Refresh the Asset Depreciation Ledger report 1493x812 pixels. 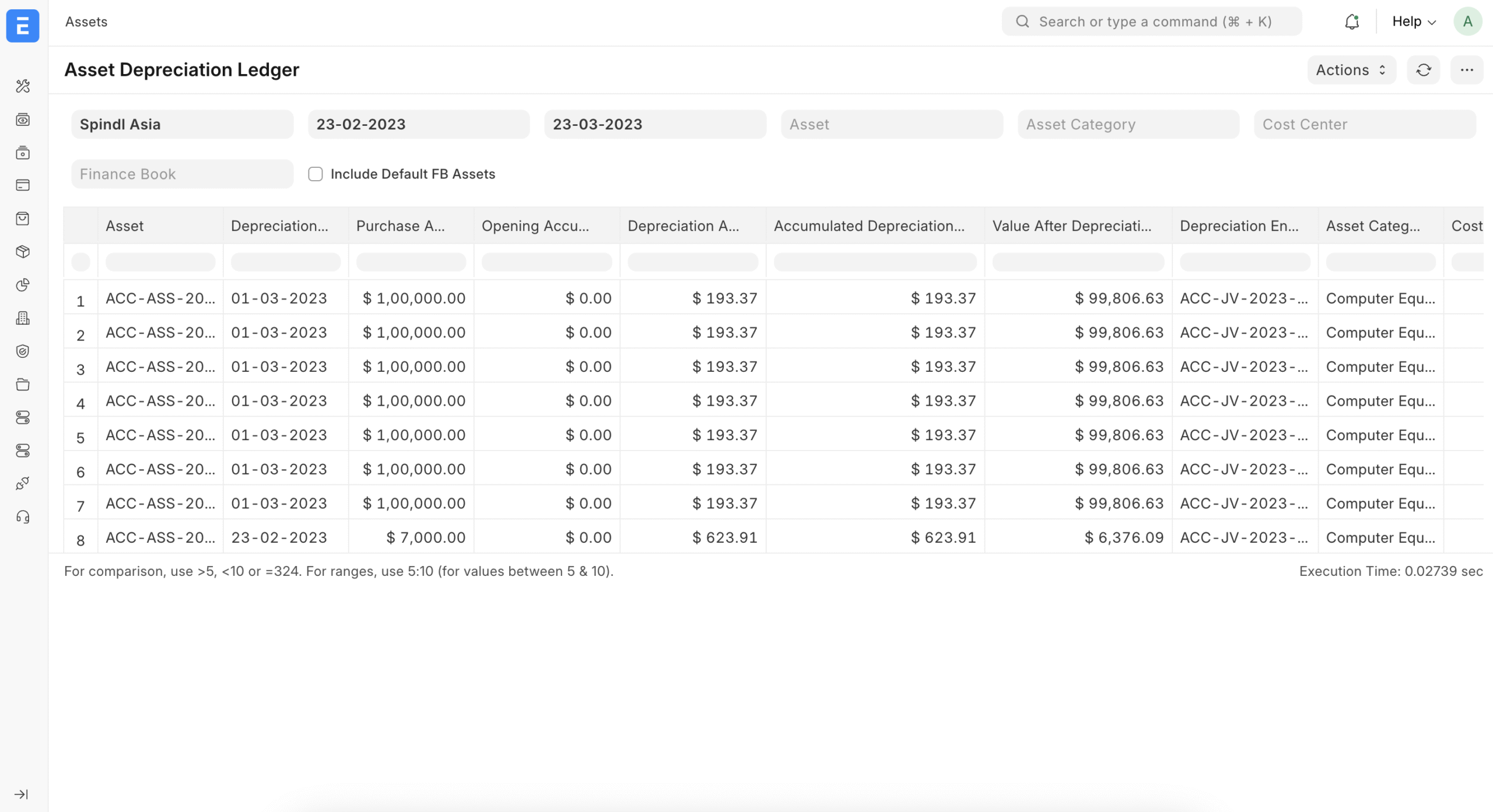[1423, 69]
